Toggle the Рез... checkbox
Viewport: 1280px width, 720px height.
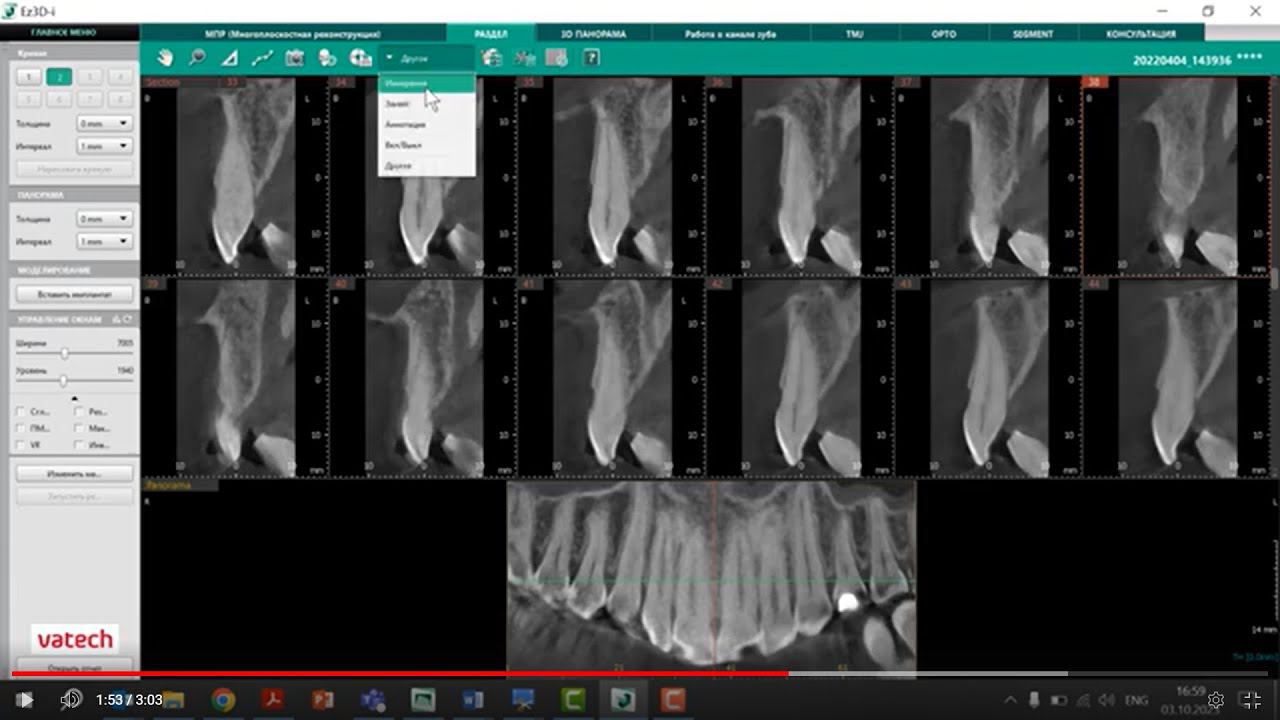(79, 411)
